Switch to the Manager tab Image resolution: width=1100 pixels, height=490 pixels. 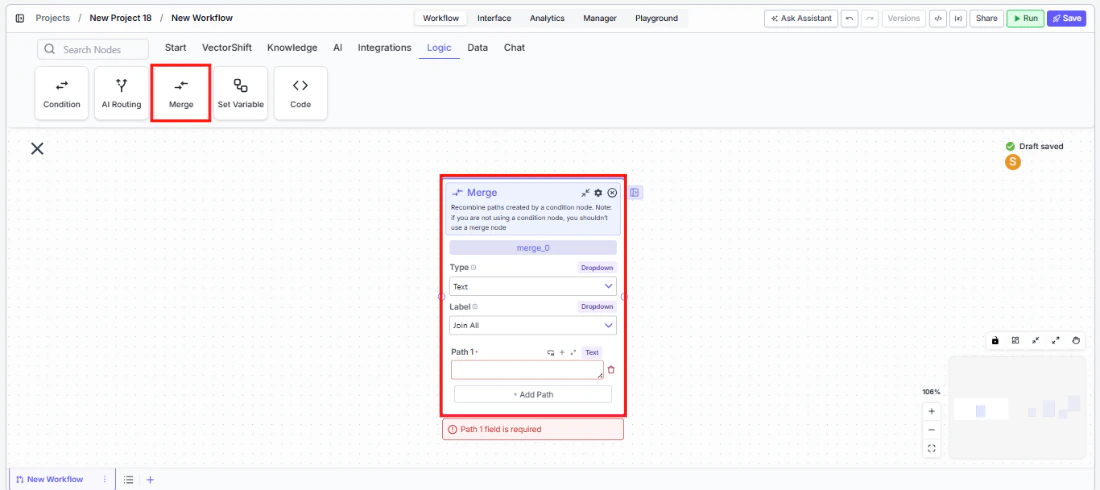[x=600, y=18]
